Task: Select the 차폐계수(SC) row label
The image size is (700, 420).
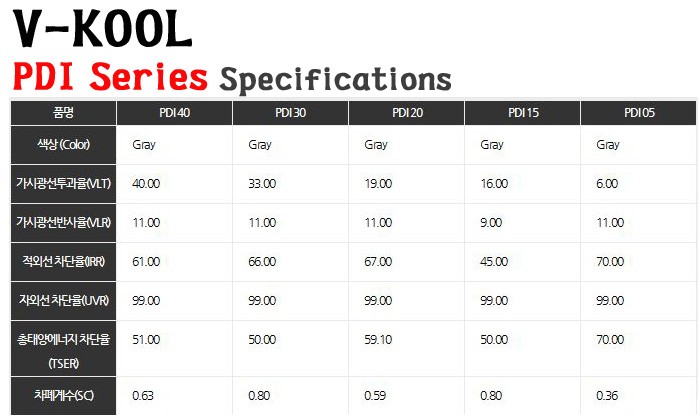Action: (64, 396)
